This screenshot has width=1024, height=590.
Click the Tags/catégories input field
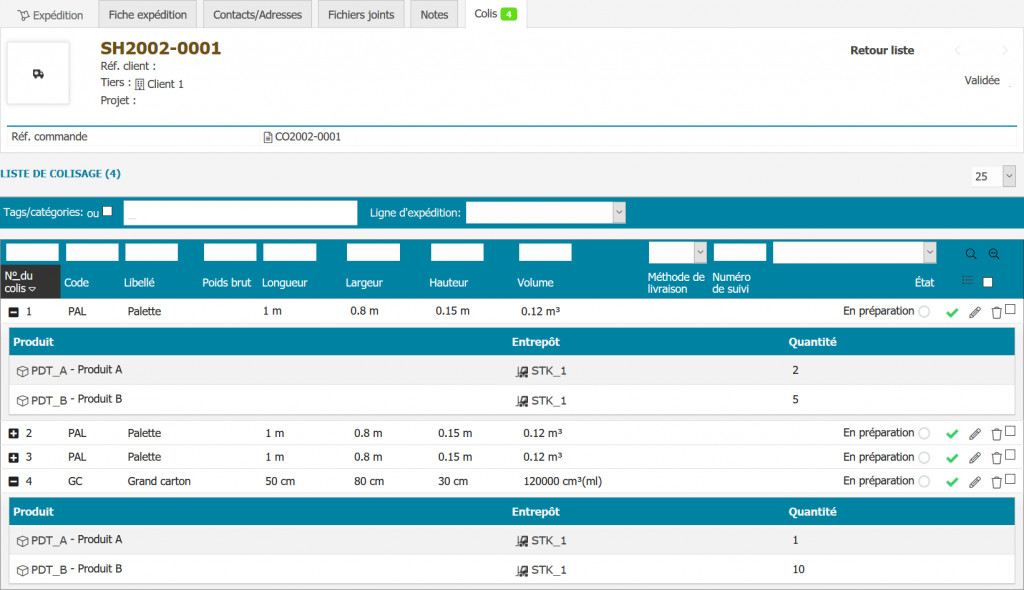tap(240, 213)
